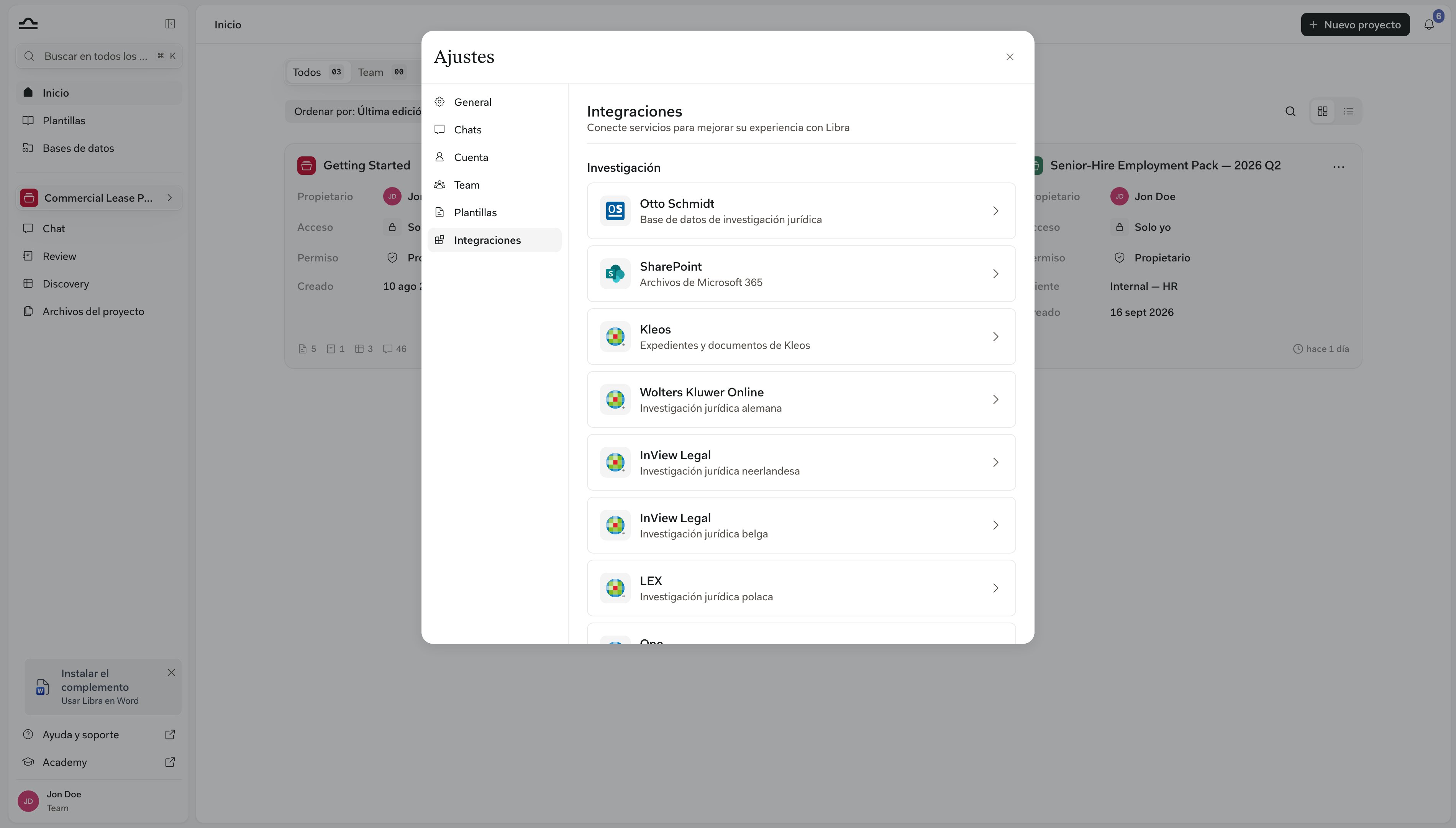The height and width of the screenshot is (828, 1456).
Task: Open notifications bell icon
Action: pyautogui.click(x=1429, y=25)
